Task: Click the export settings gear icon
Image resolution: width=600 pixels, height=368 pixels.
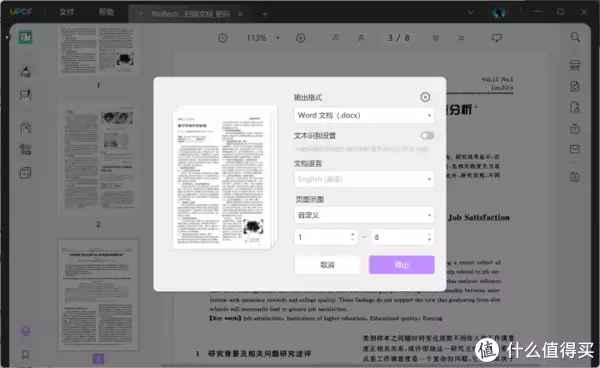Action: tap(425, 97)
